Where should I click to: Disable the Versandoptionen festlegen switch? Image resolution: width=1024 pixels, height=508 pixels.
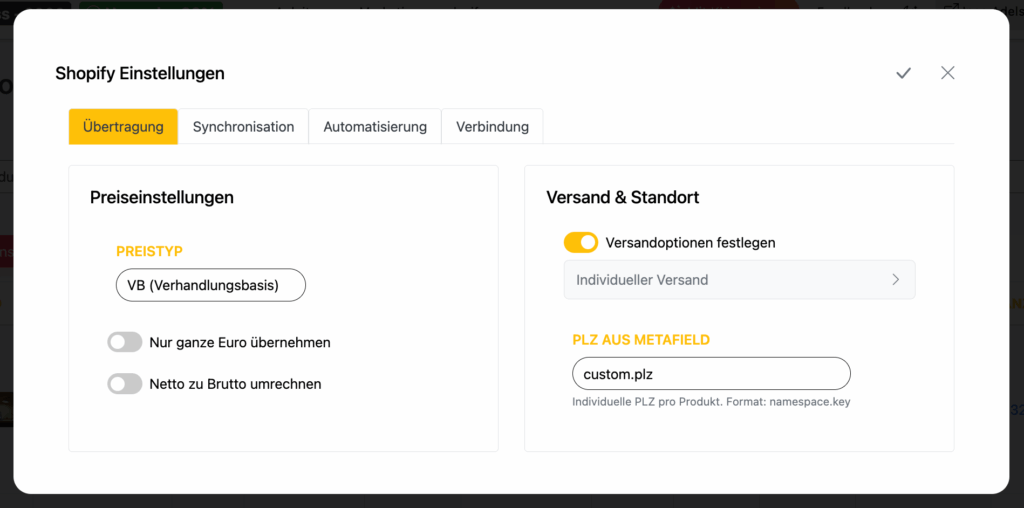point(581,242)
